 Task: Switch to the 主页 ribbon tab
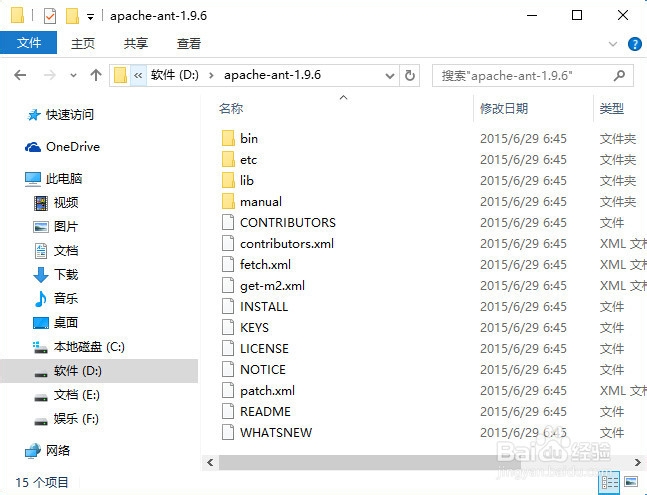click(83, 43)
